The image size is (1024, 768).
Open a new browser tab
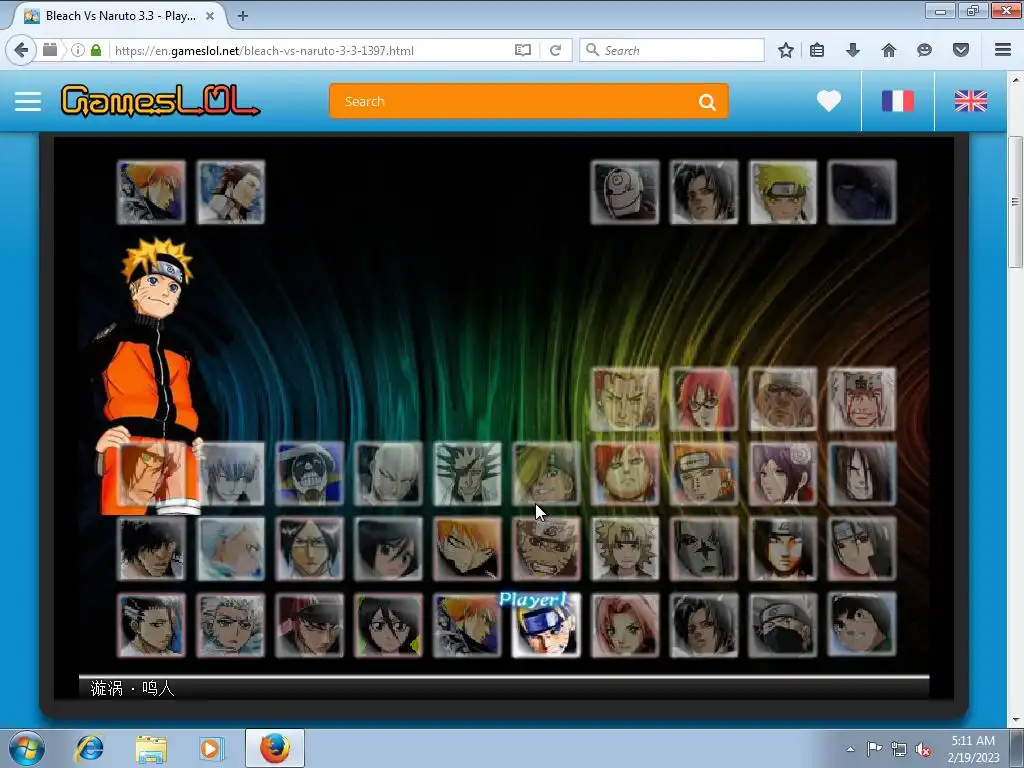click(242, 16)
